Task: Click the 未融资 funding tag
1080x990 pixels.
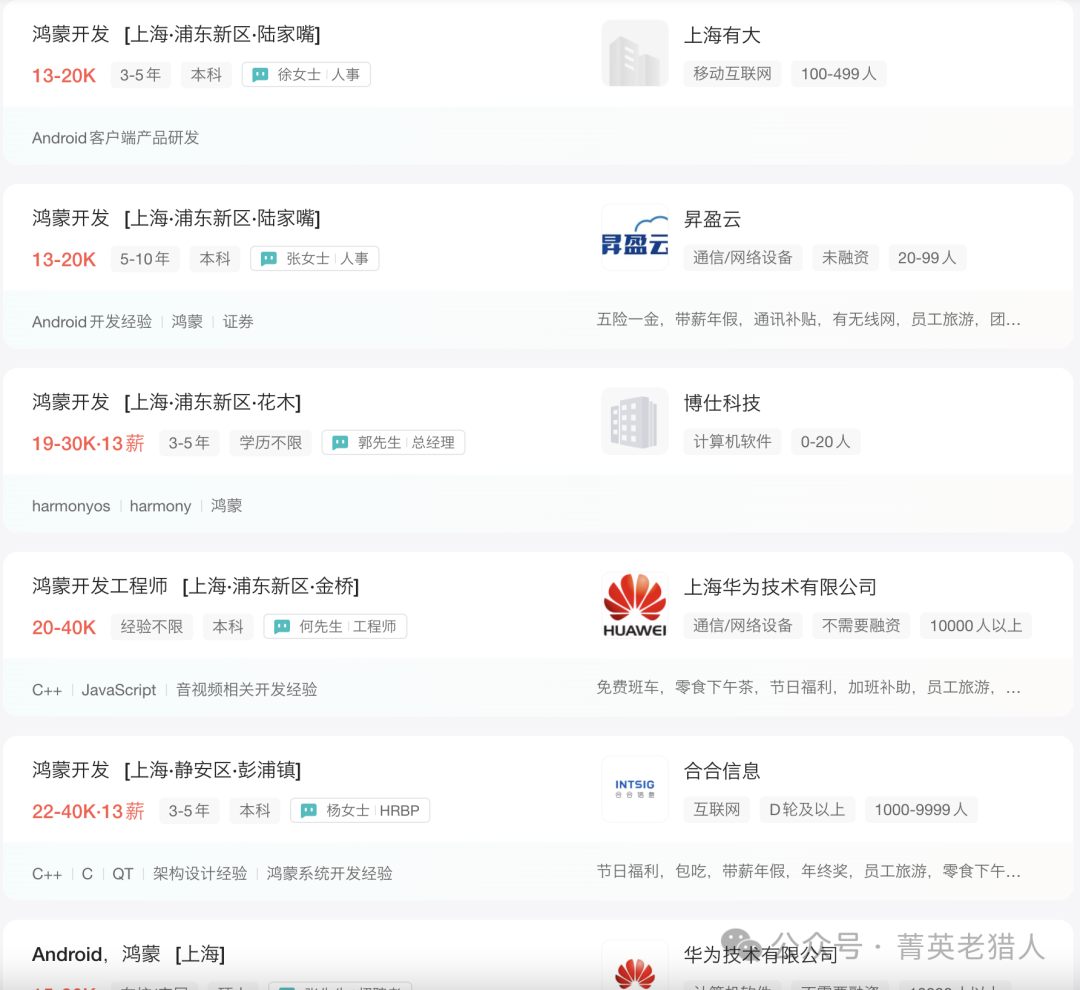Action: [x=845, y=258]
